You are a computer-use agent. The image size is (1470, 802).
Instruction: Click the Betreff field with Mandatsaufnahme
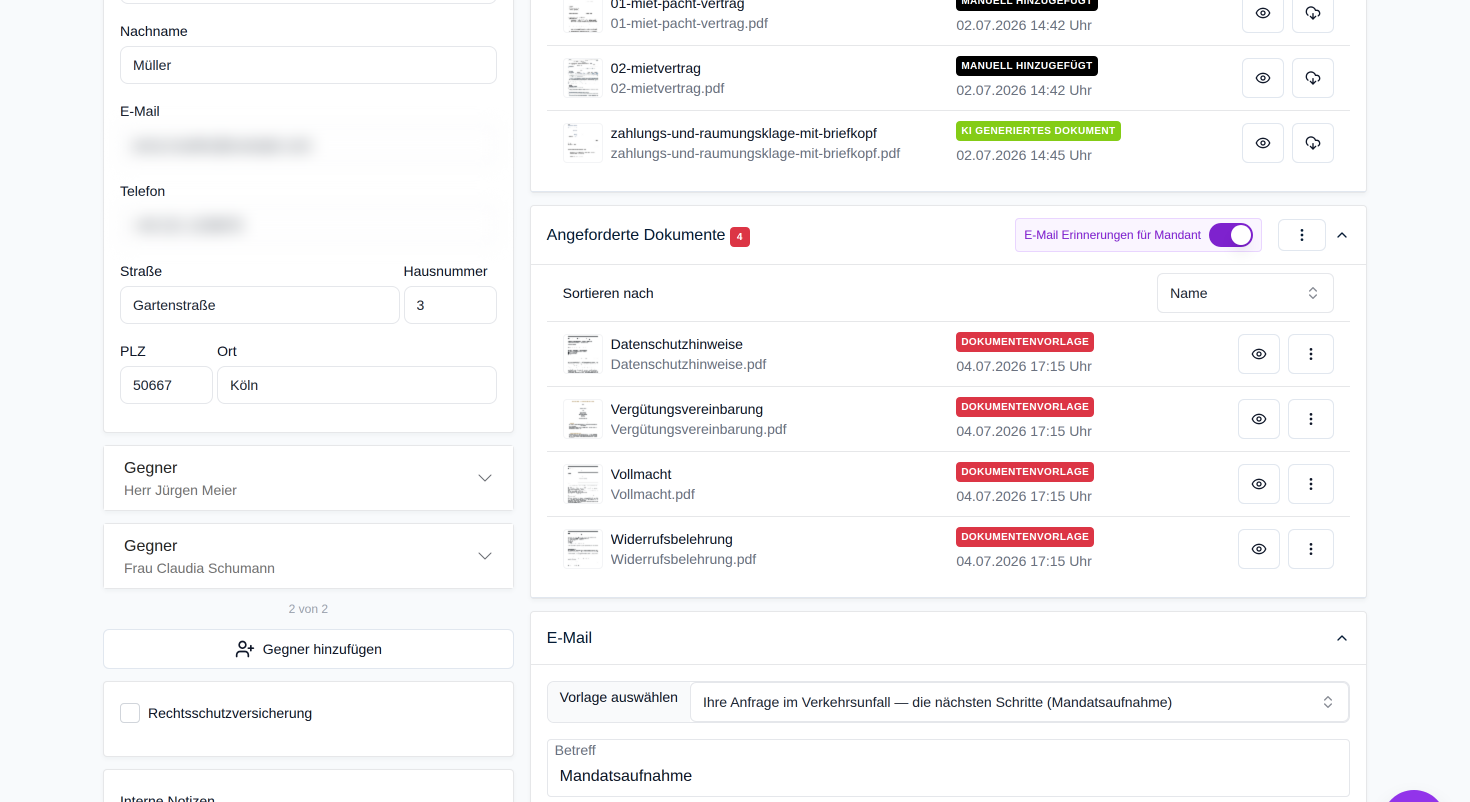point(948,768)
